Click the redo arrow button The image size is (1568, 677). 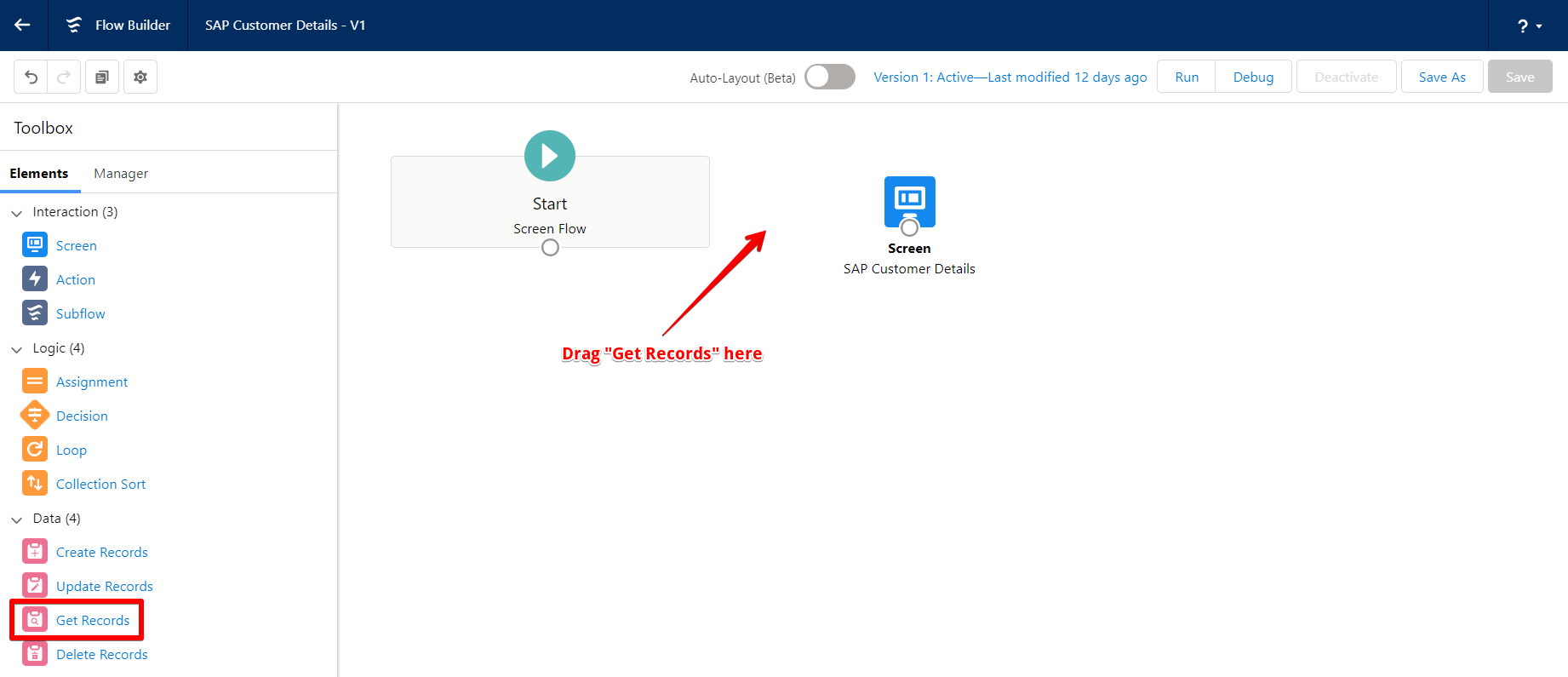tap(64, 77)
